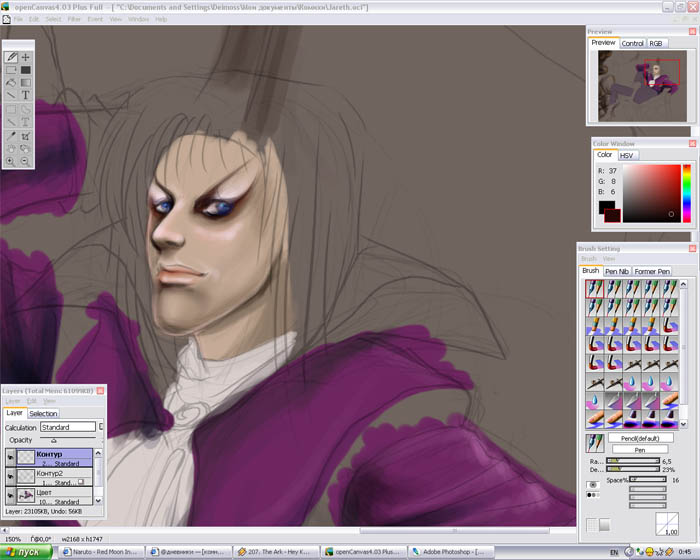Click the canvas thumbnail in Preview panel
Image resolution: width=700 pixels, height=560 pixels.
[642, 86]
